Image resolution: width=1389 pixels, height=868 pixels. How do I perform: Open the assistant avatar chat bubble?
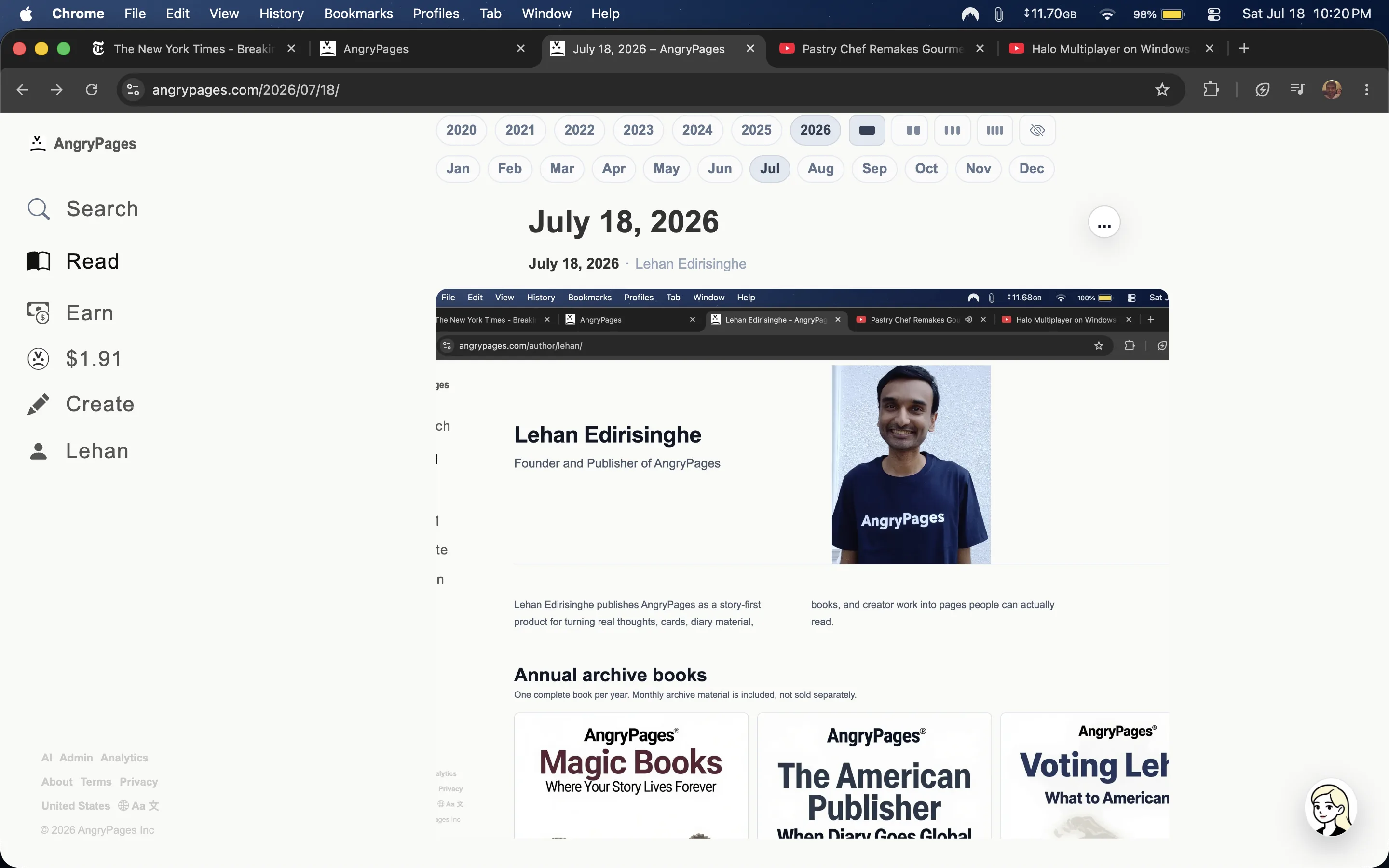1331,808
